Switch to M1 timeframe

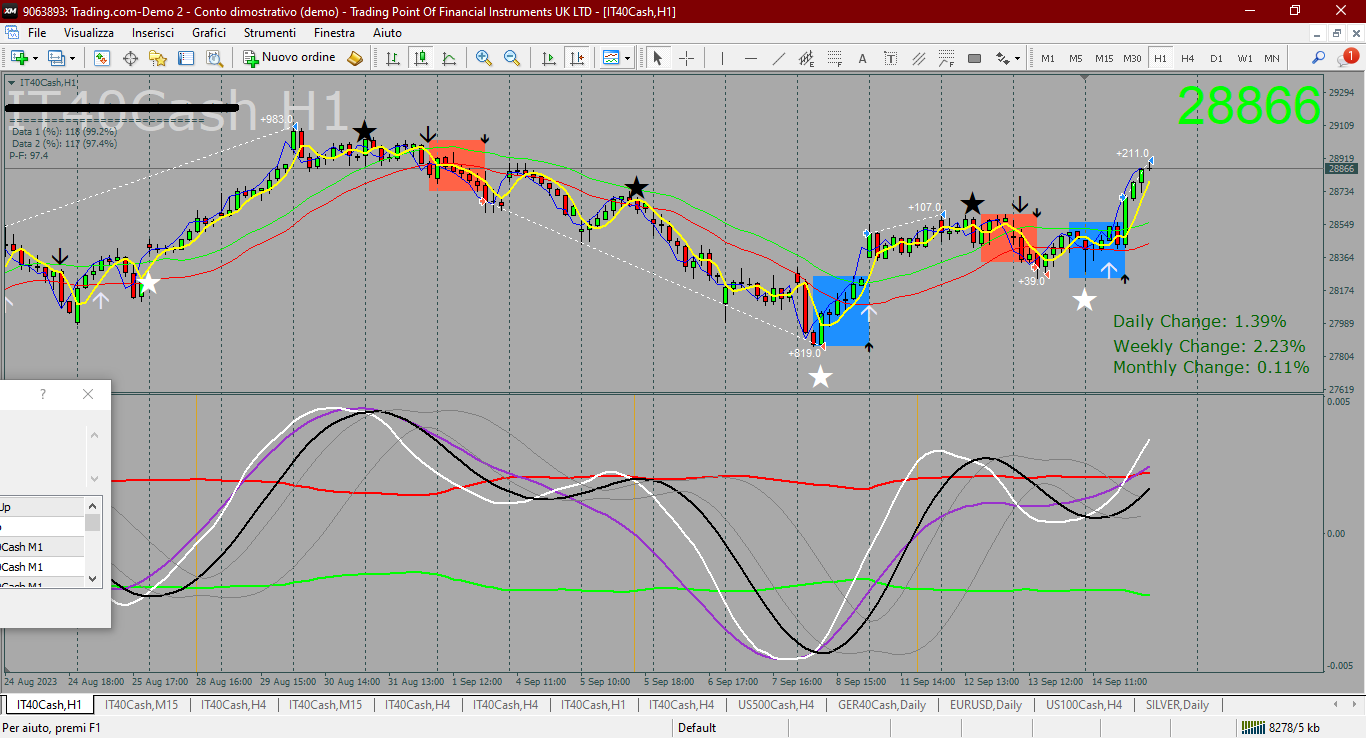pos(1048,58)
